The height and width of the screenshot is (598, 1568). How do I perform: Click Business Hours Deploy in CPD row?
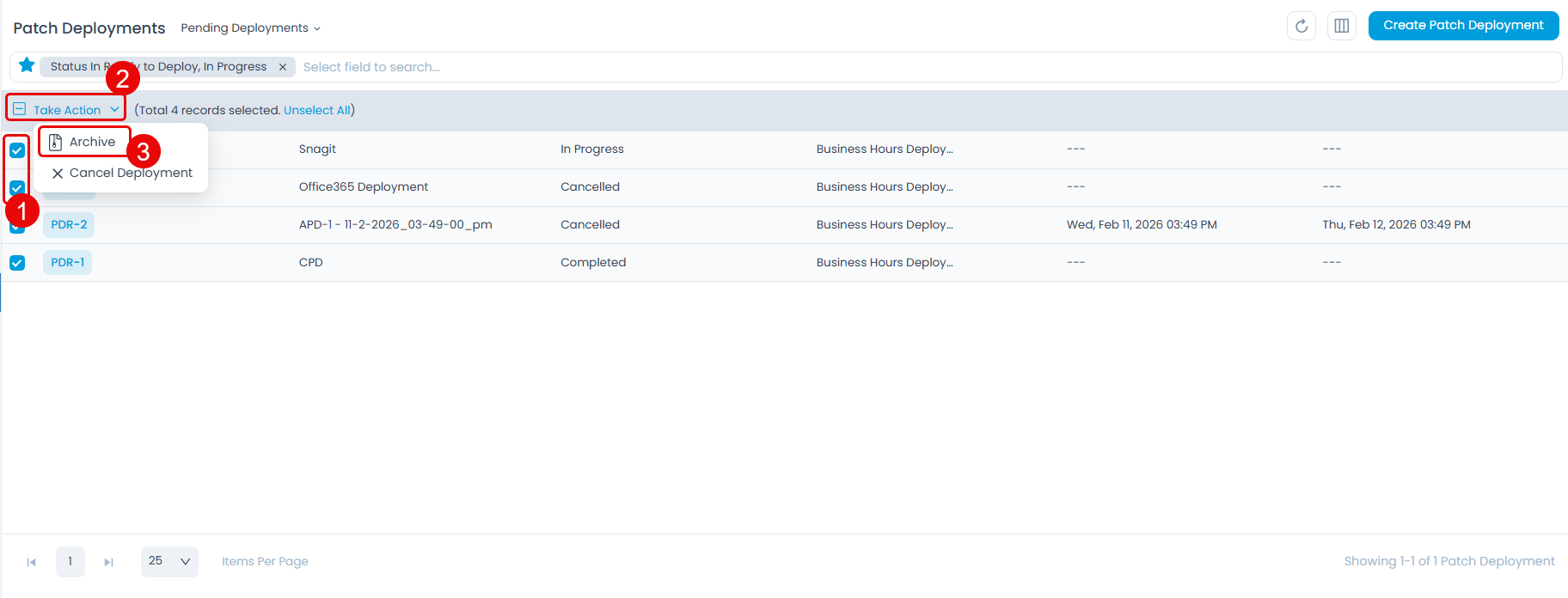885,262
